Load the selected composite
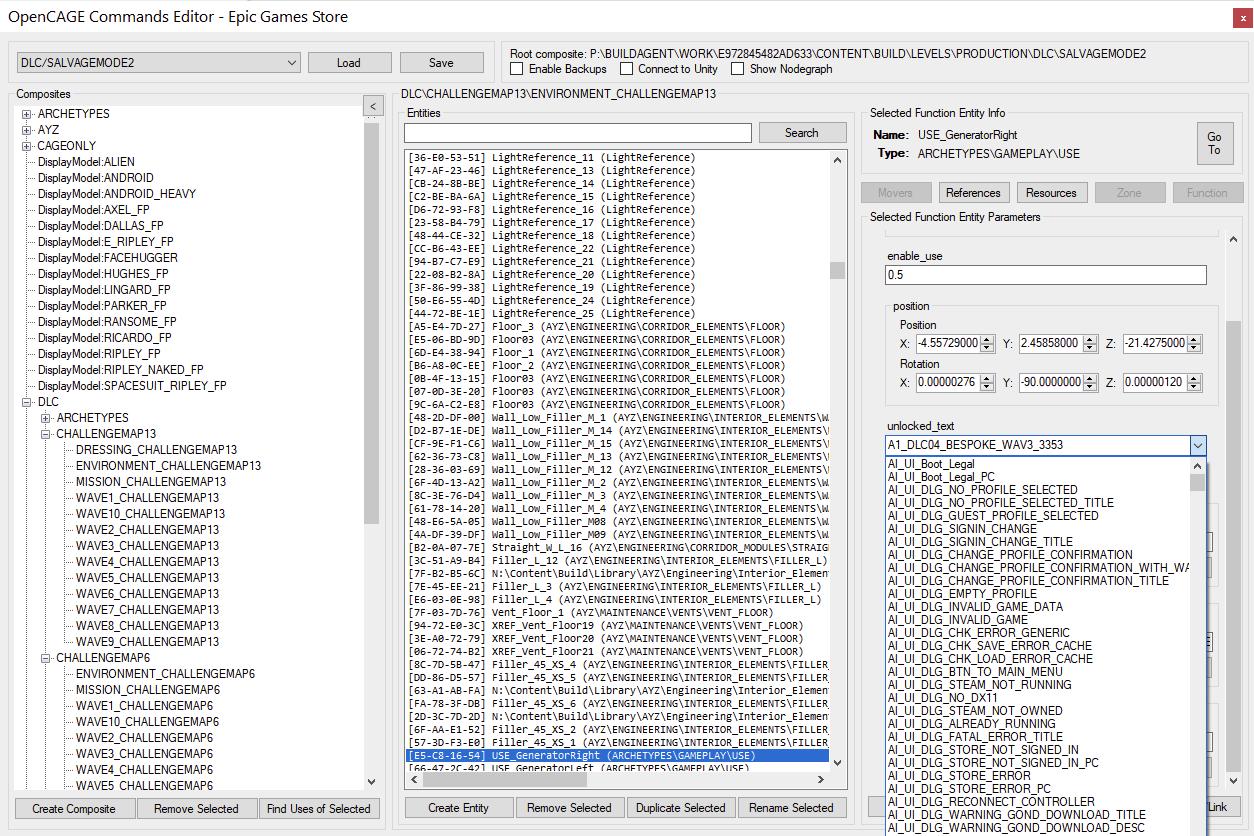Image resolution: width=1254 pixels, height=836 pixels. click(x=349, y=62)
